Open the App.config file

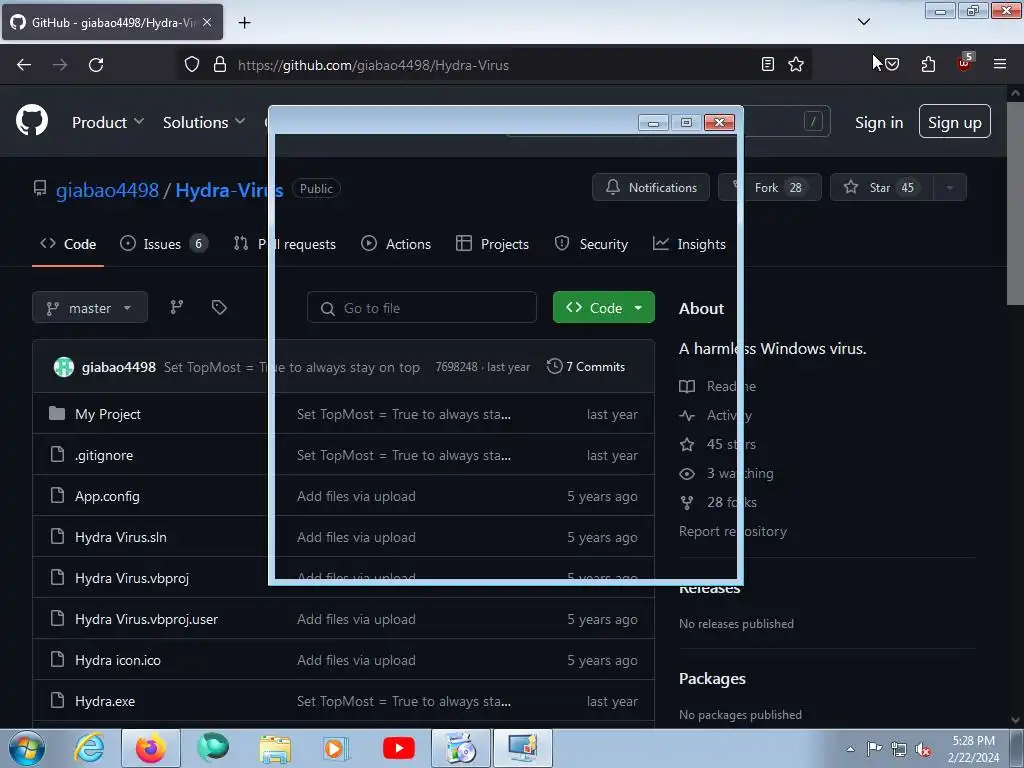[x=107, y=496]
